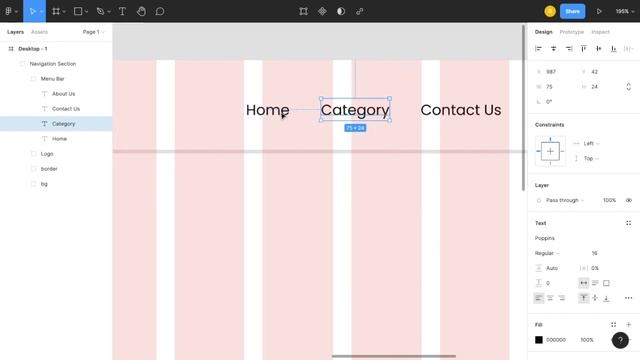Click the user avatar circle

point(550,11)
